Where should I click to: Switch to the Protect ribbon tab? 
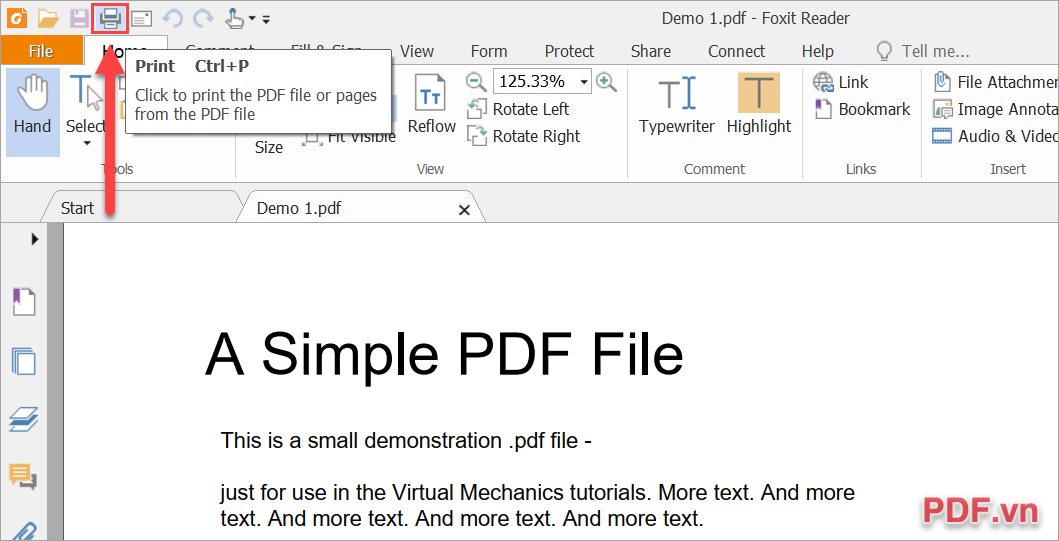(x=569, y=51)
